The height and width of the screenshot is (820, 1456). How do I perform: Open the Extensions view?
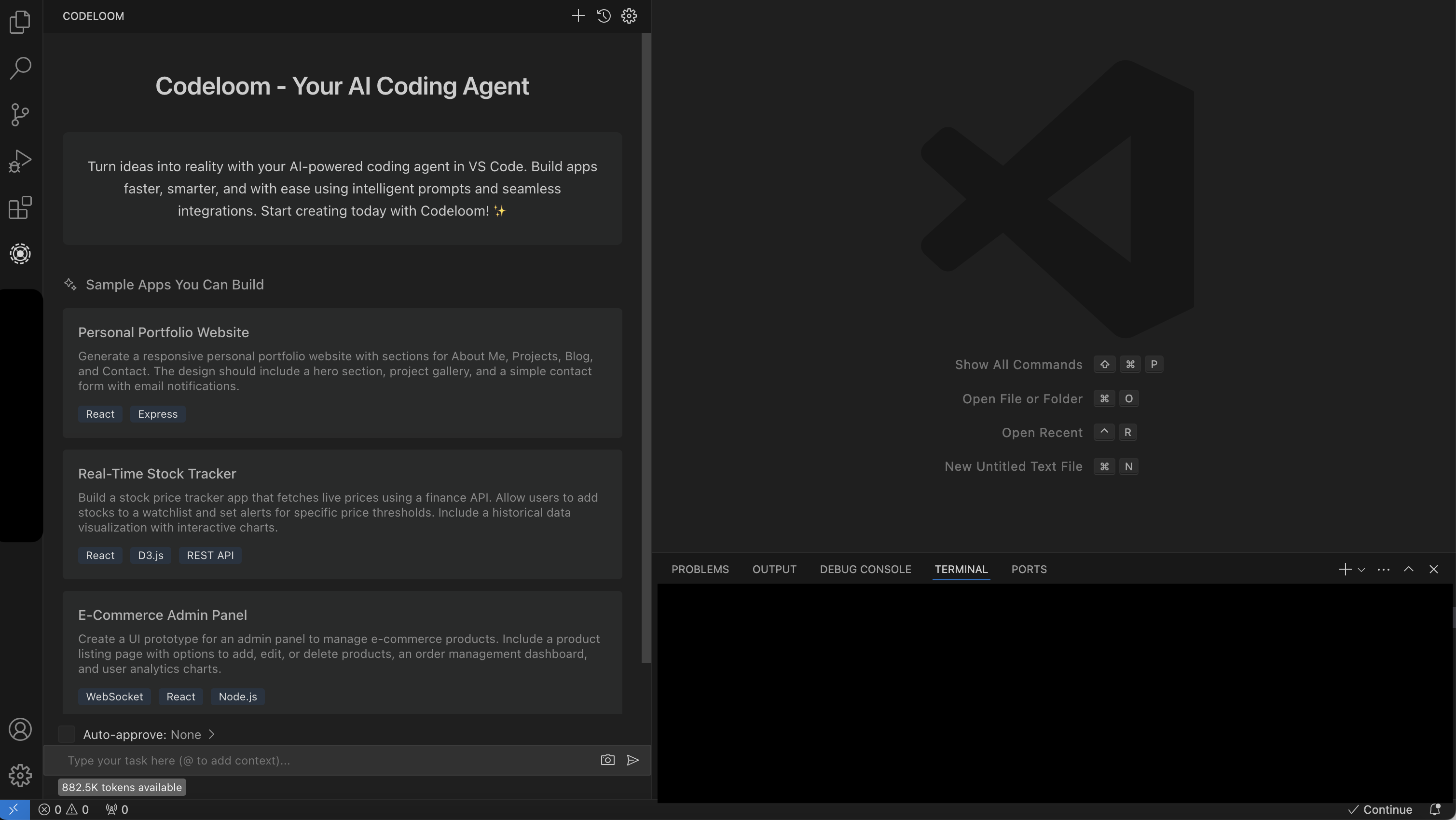pos(20,207)
